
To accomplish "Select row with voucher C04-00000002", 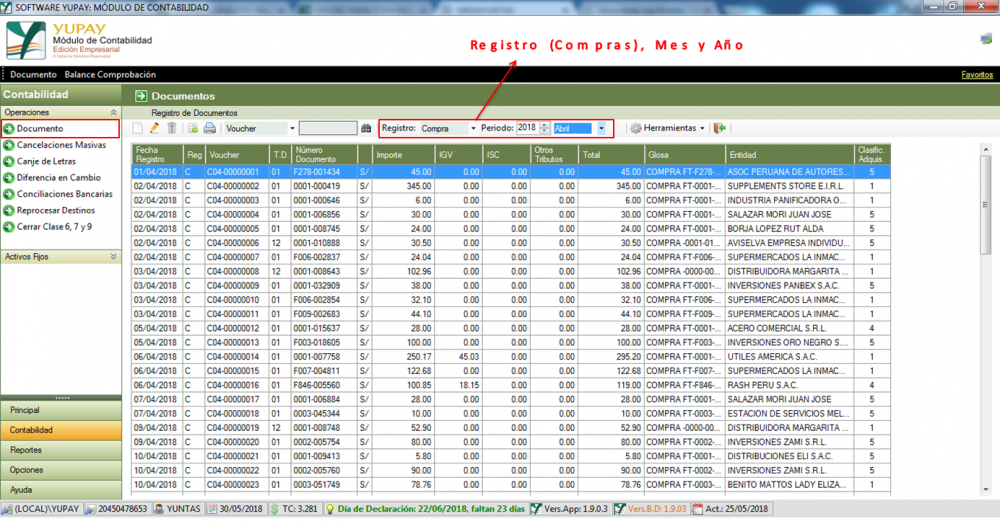I will (x=511, y=186).
